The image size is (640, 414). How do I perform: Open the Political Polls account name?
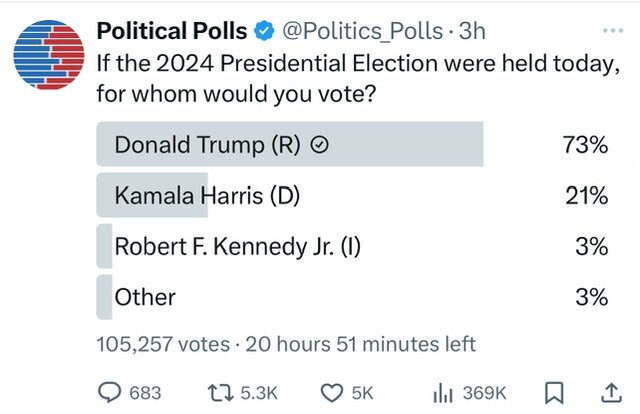(172, 31)
